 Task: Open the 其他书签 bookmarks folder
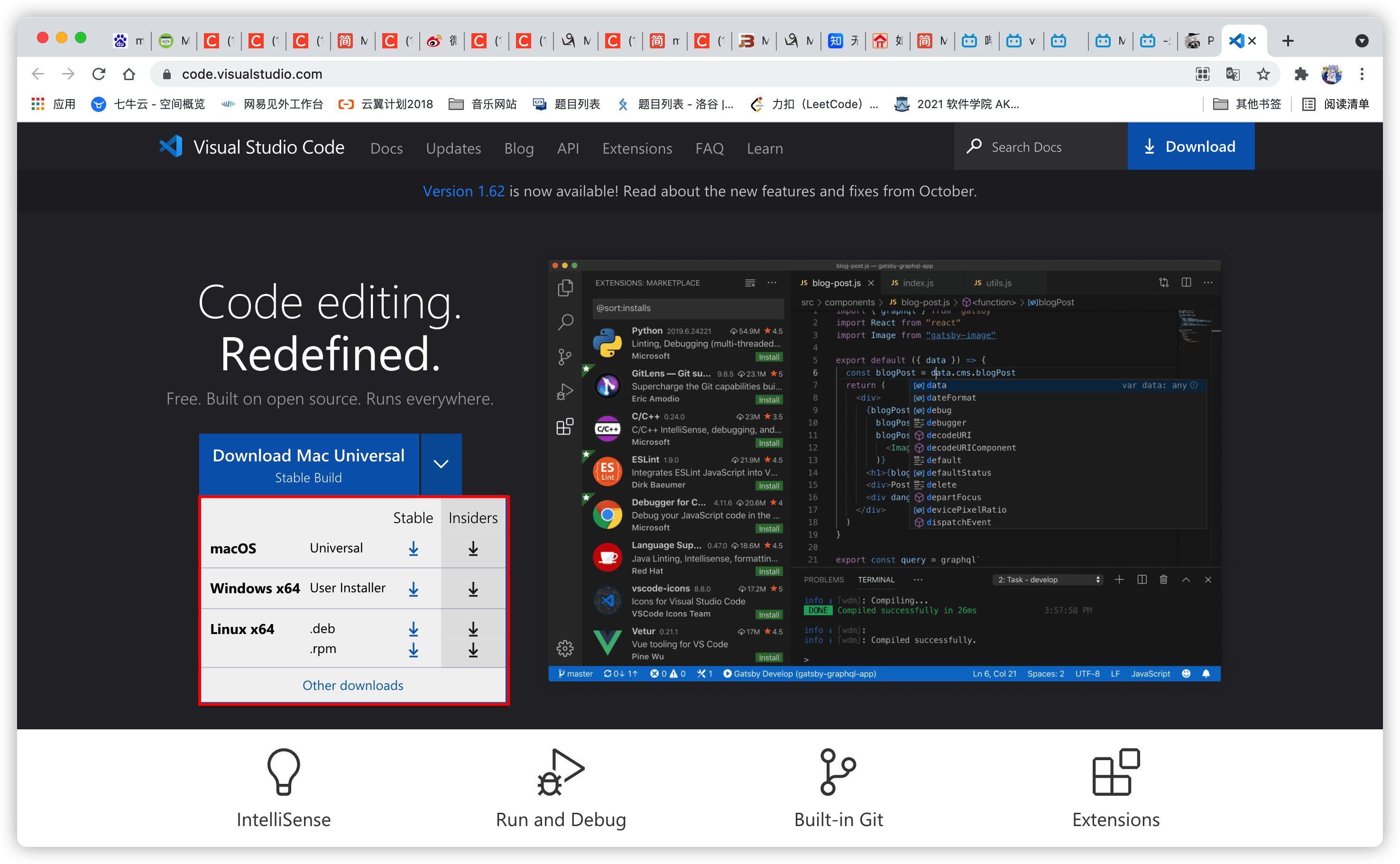coord(1246,104)
